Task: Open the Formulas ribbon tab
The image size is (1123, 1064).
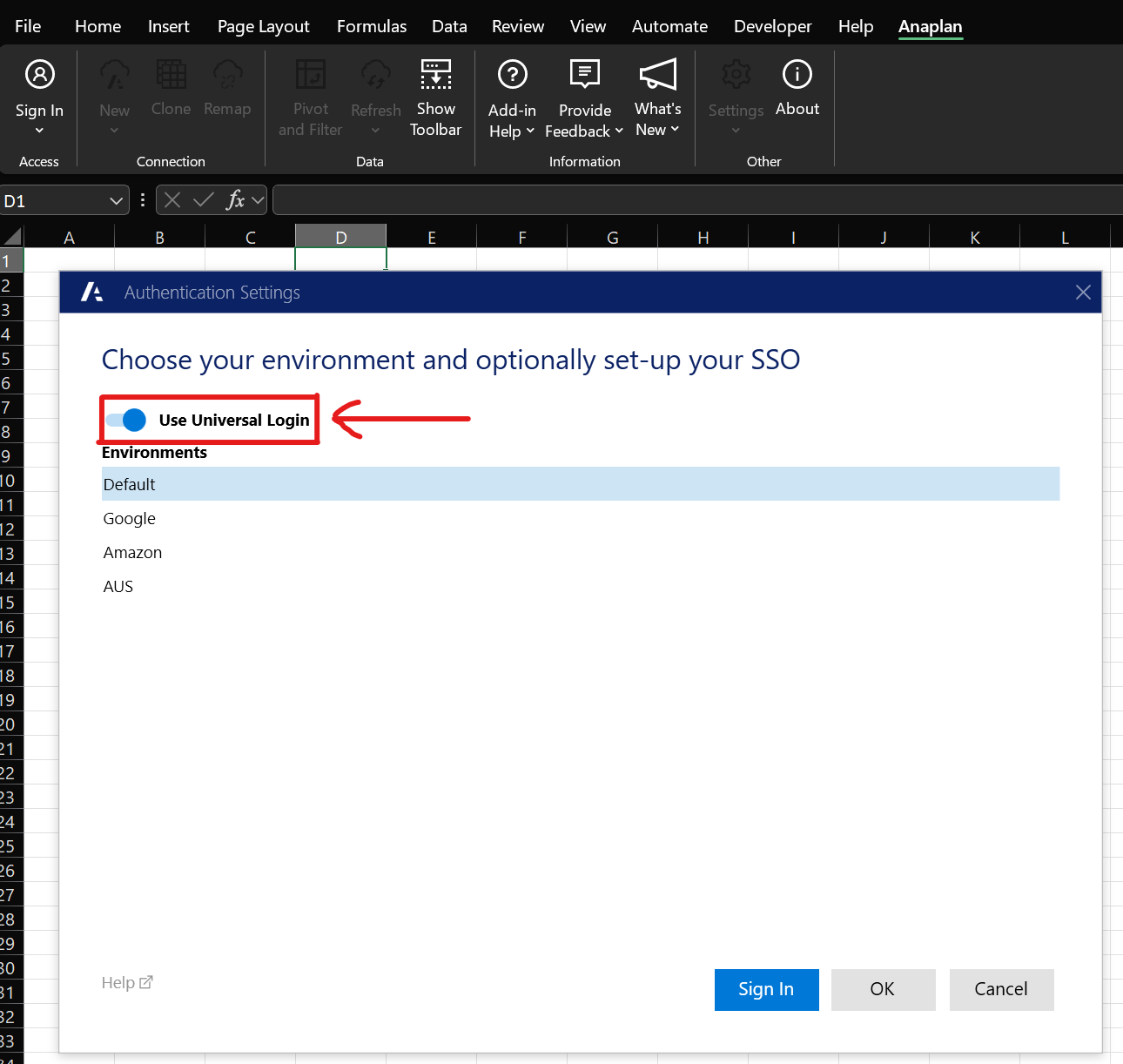Action: (x=372, y=26)
